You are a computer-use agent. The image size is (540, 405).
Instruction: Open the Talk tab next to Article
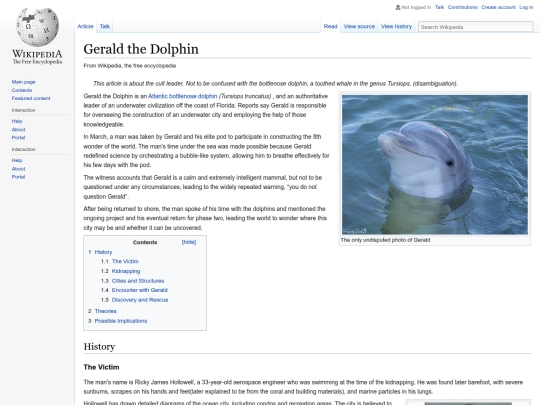(105, 26)
